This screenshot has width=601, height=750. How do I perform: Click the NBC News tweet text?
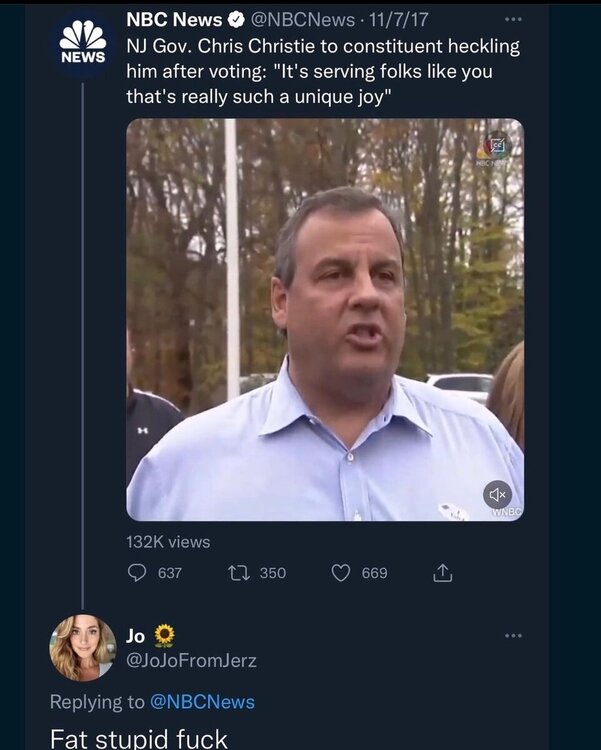(322, 71)
